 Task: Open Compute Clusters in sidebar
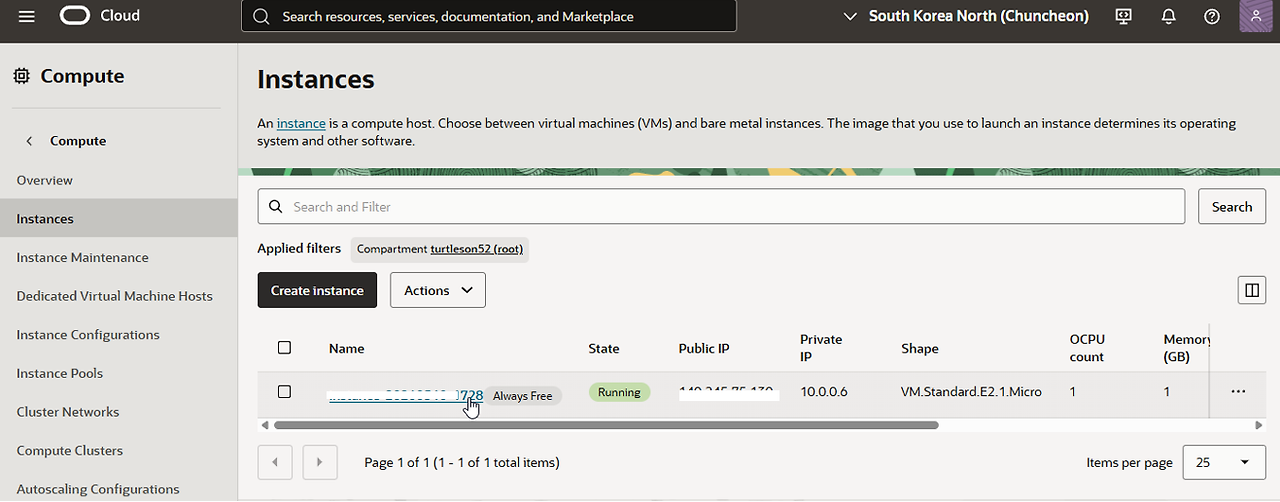[70, 450]
